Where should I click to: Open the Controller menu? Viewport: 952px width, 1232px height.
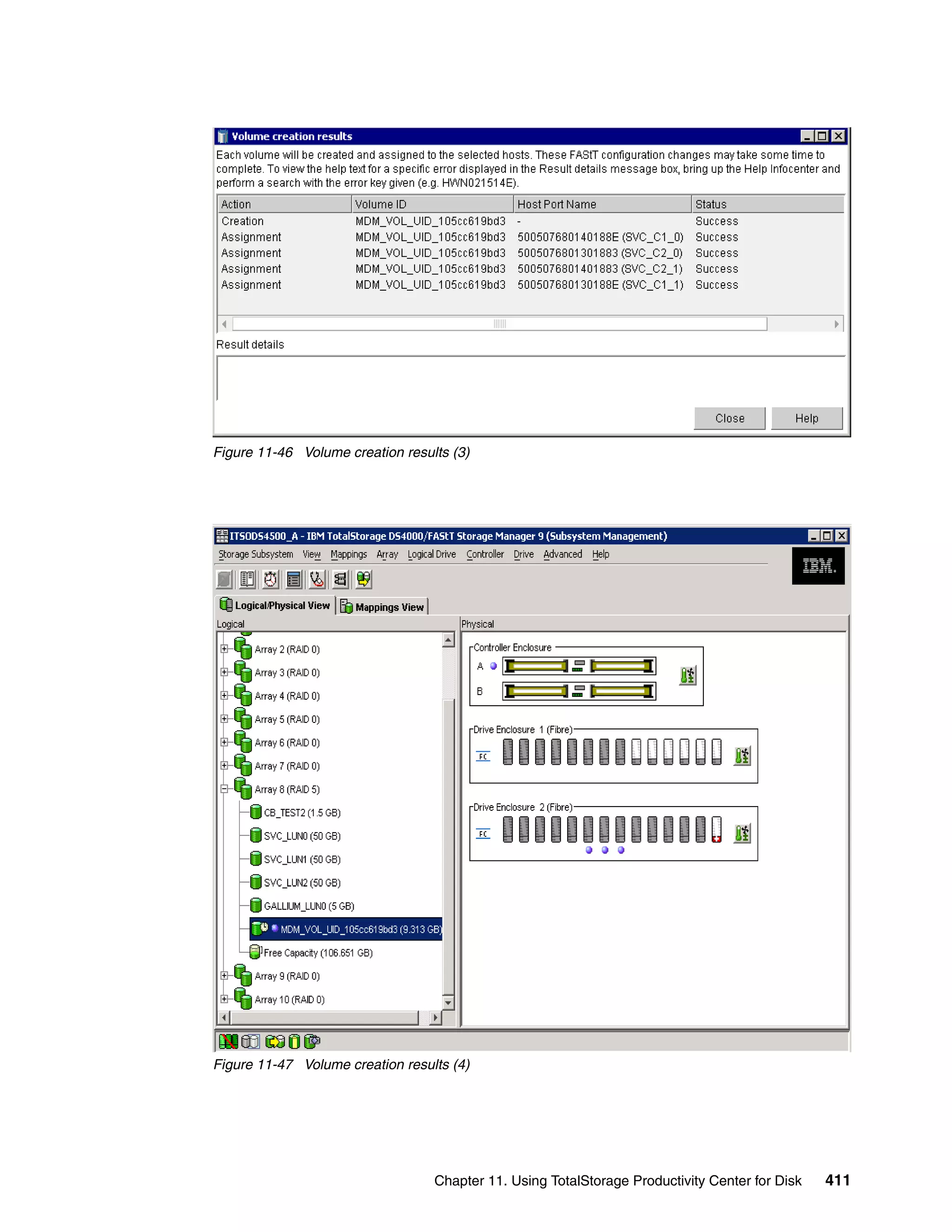pyautogui.click(x=485, y=555)
